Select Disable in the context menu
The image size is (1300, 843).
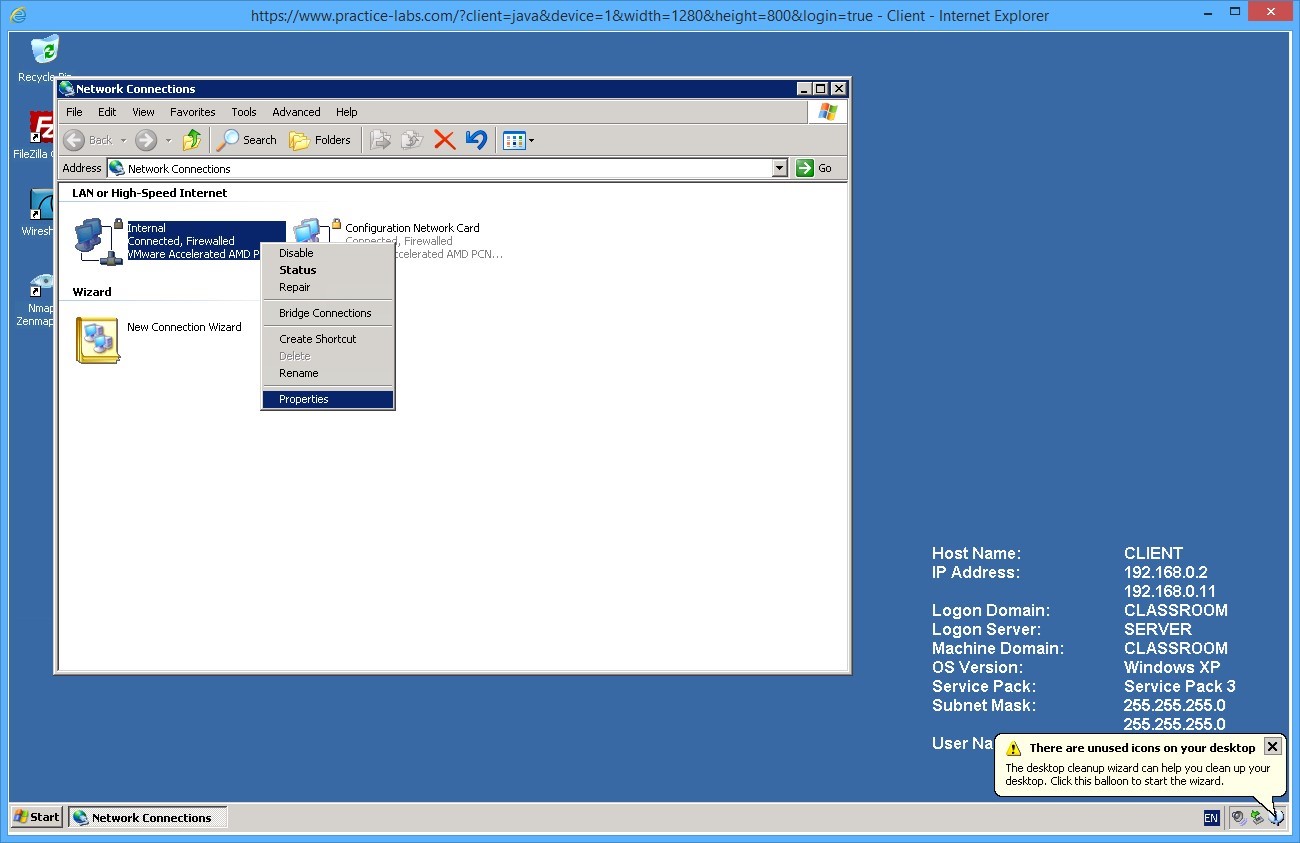296,253
